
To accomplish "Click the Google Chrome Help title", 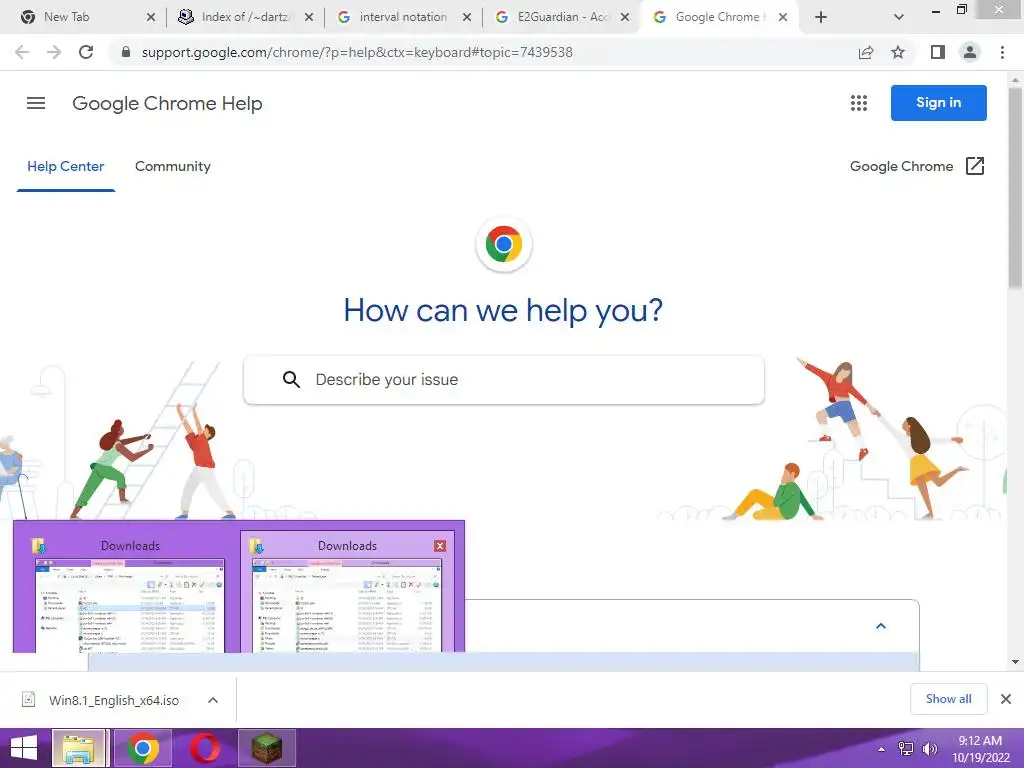I will point(167,103).
